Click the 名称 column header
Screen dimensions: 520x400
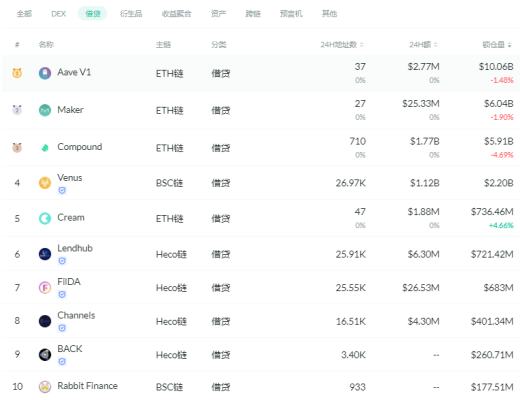46,44
